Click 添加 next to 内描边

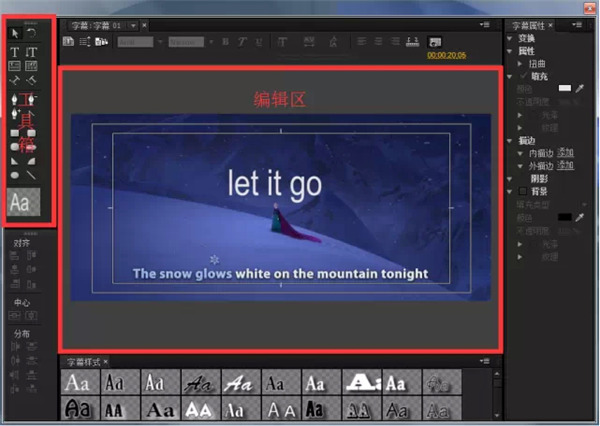tap(565, 153)
